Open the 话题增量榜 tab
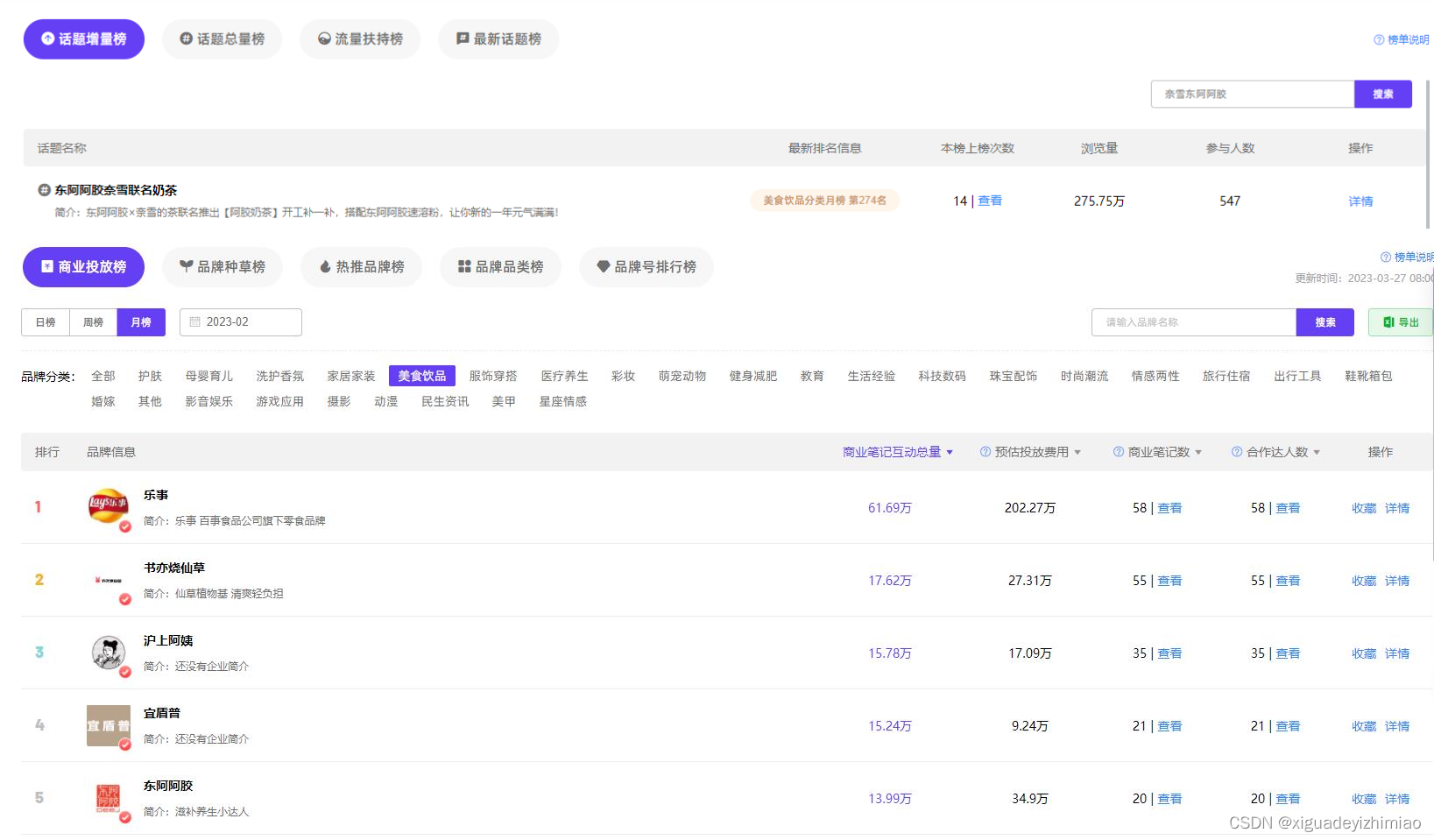This screenshot has height=840, width=1434. point(84,39)
